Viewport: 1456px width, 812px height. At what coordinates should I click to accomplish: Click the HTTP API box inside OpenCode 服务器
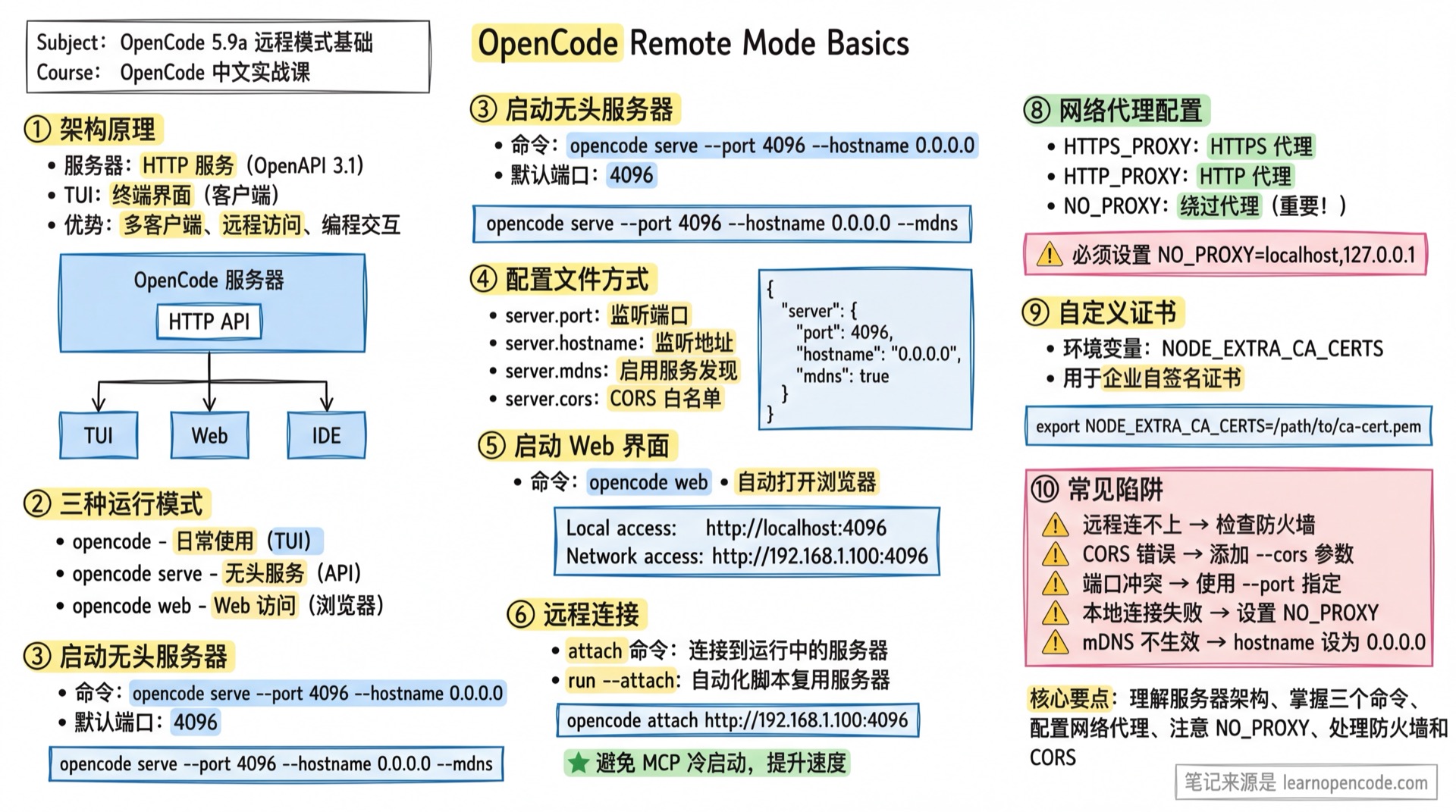pos(209,321)
